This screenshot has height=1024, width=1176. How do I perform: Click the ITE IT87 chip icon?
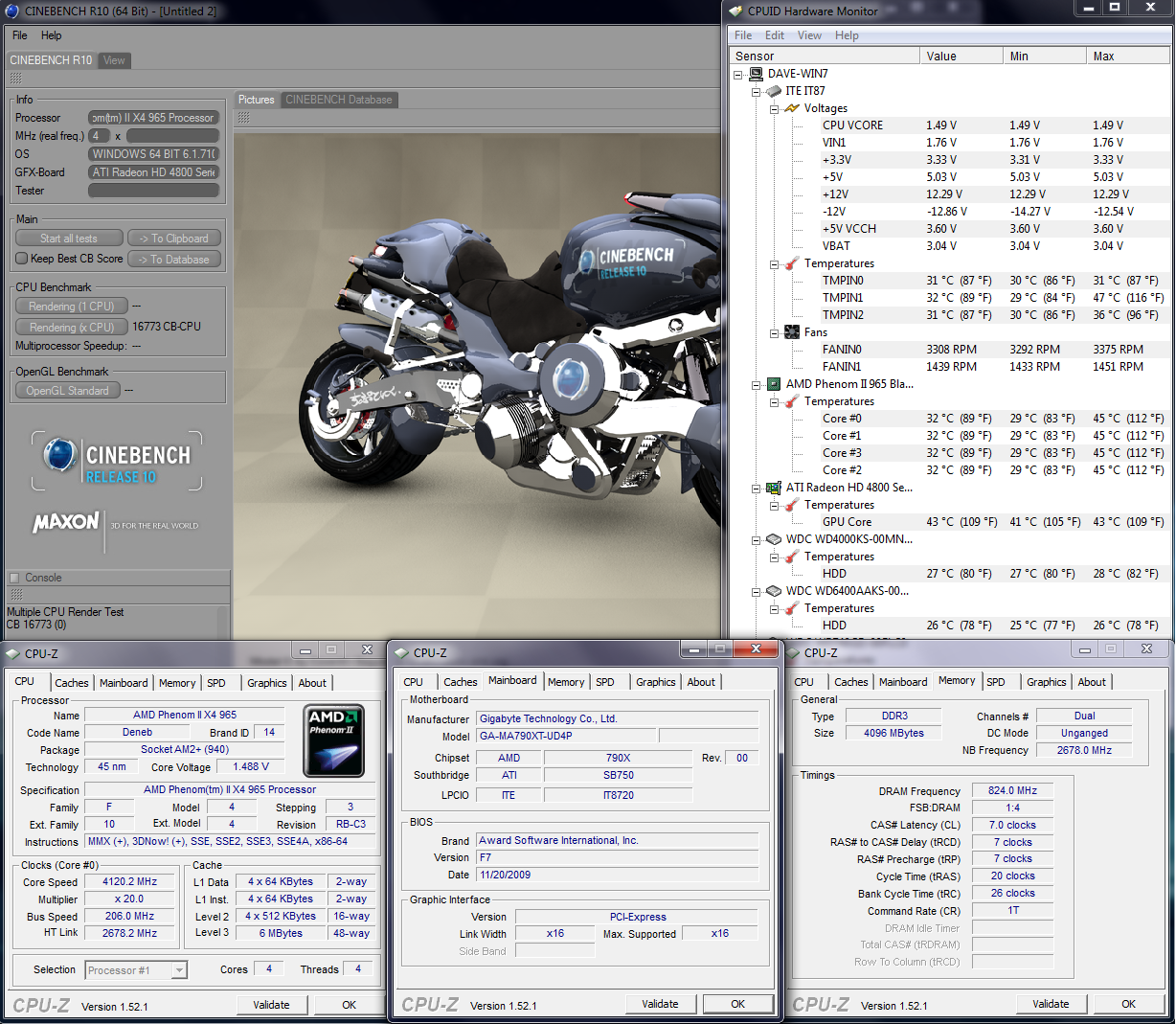(x=774, y=91)
